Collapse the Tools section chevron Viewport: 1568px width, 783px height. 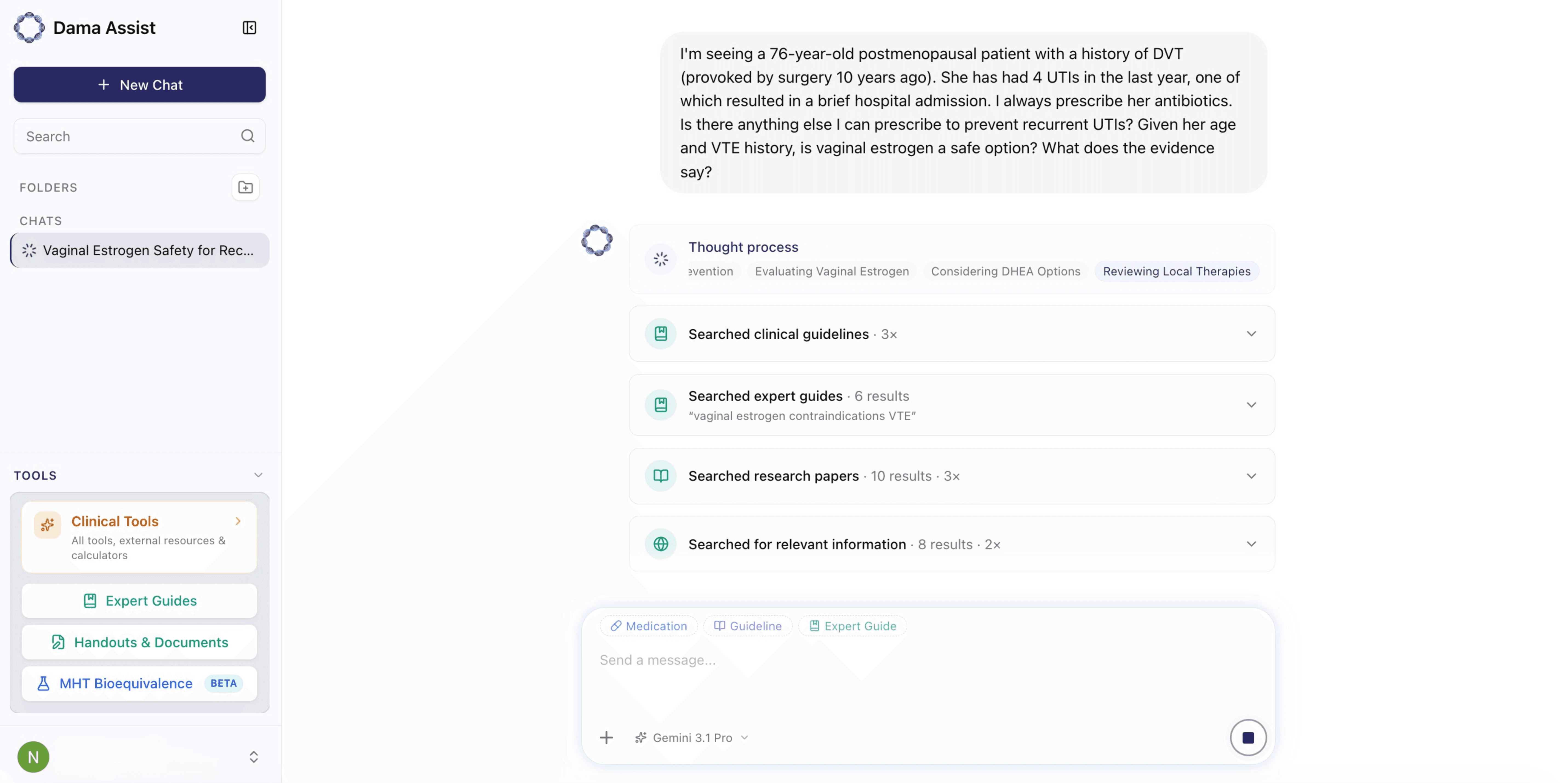pyautogui.click(x=258, y=475)
